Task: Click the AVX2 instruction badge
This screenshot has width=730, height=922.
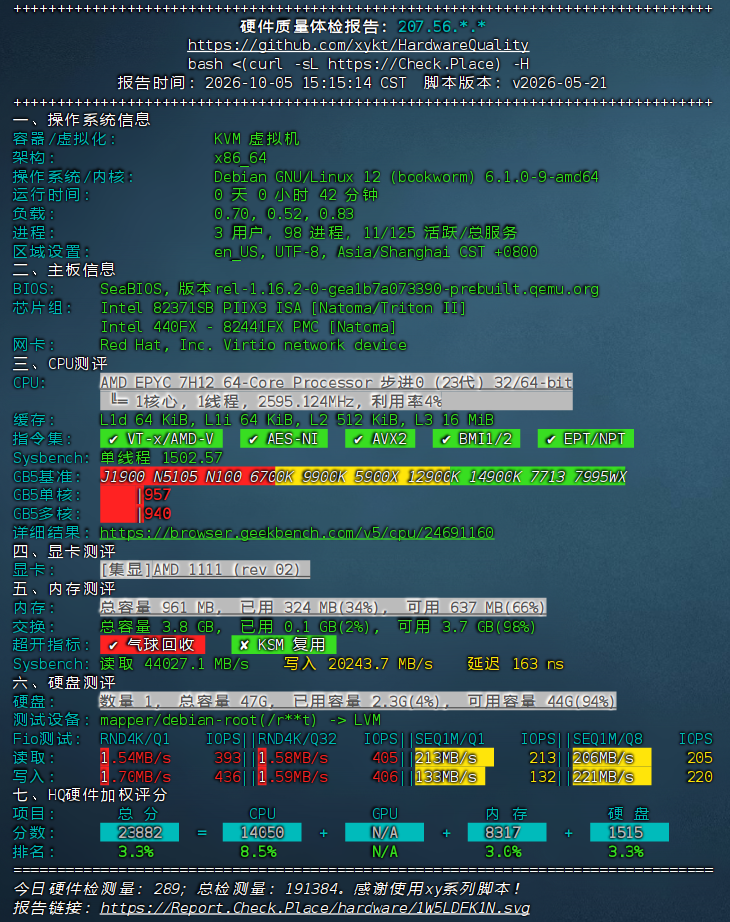Action: 380,439
